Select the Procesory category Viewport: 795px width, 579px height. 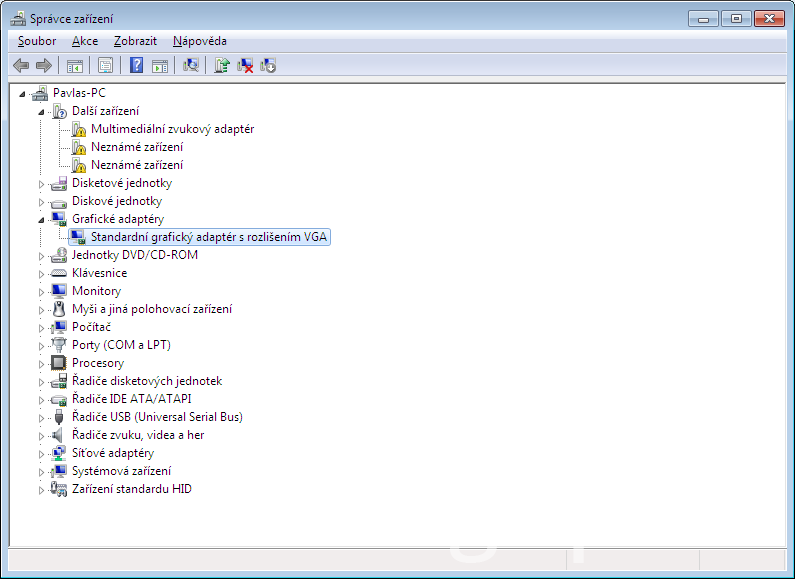click(x=97, y=363)
